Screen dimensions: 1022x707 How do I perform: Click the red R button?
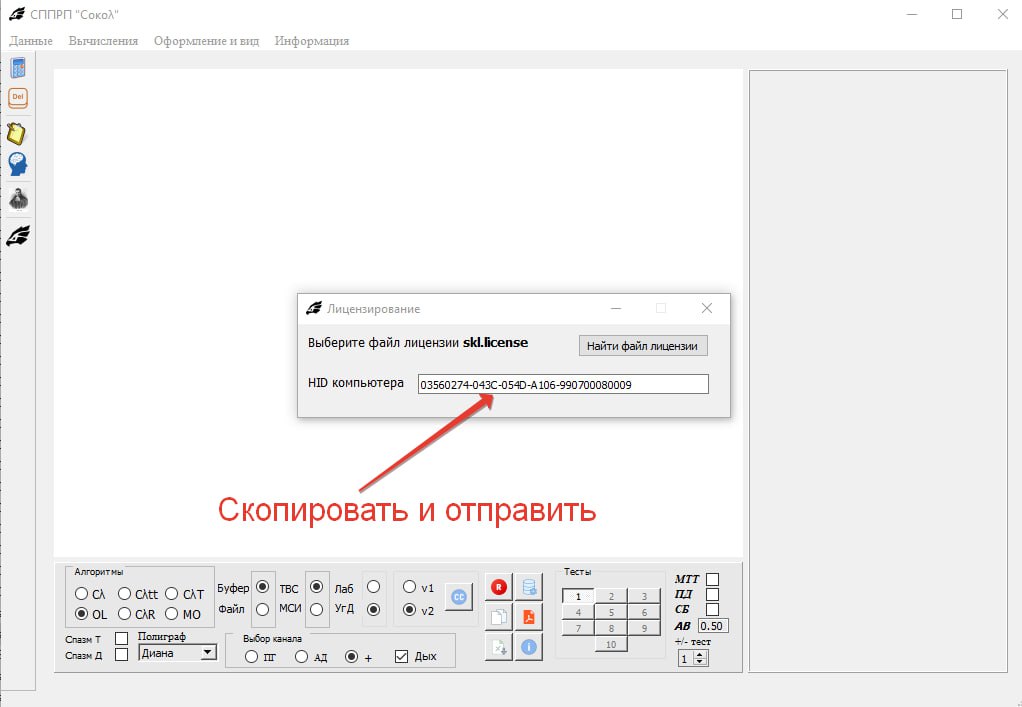coord(497,585)
